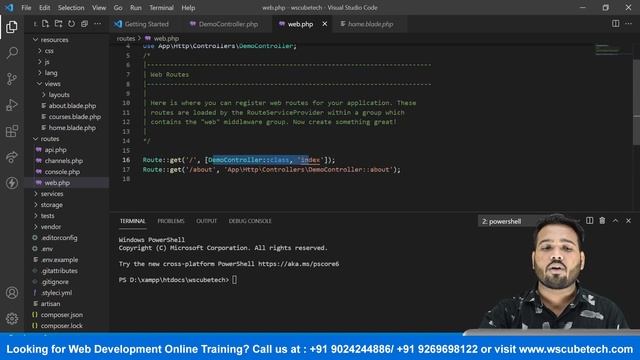Collapse the routes folder
Viewport: 640px width, 360px height.
[50, 139]
